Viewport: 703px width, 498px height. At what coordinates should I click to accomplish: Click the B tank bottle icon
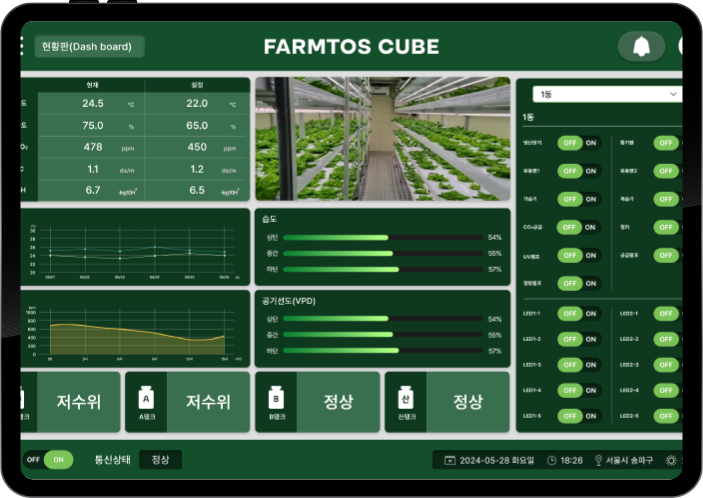276,397
